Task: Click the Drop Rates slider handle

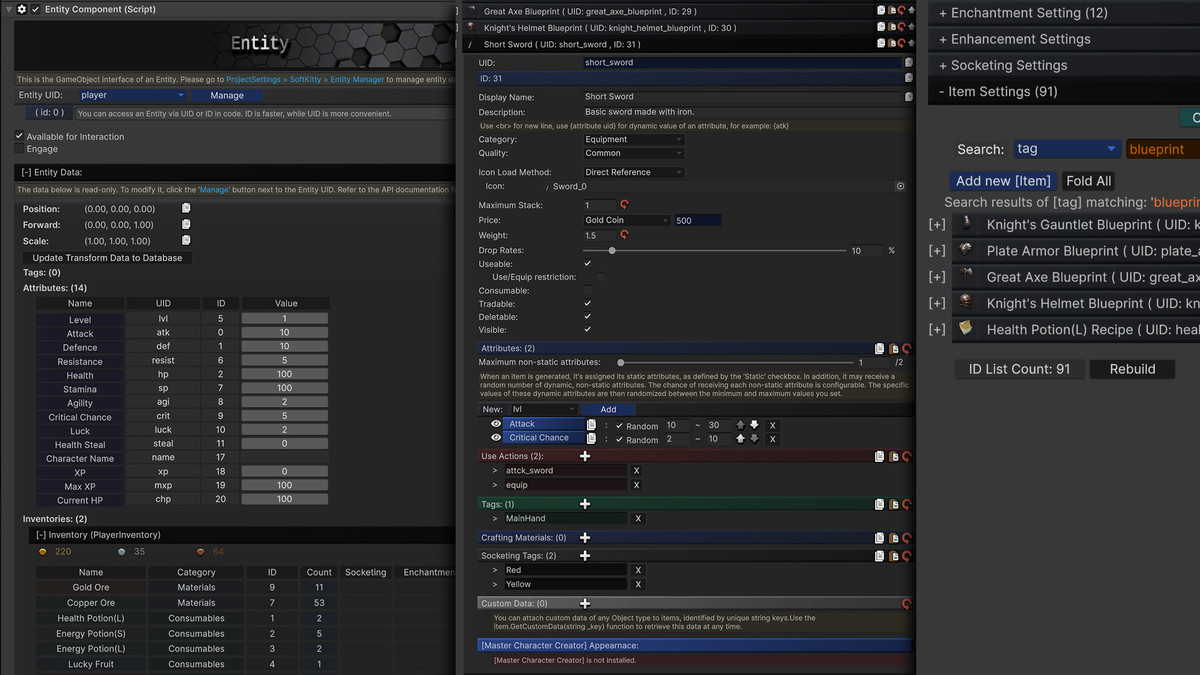Action: (x=612, y=250)
